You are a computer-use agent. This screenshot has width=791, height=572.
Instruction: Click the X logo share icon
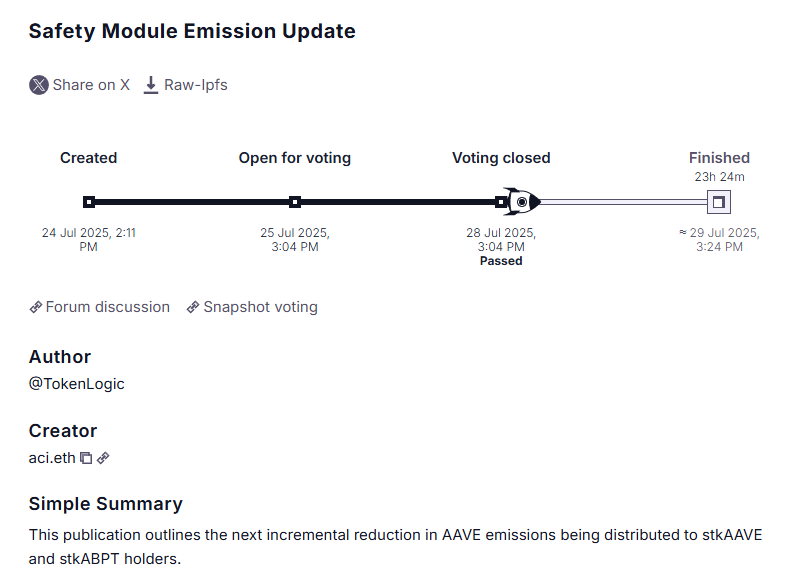(39, 85)
